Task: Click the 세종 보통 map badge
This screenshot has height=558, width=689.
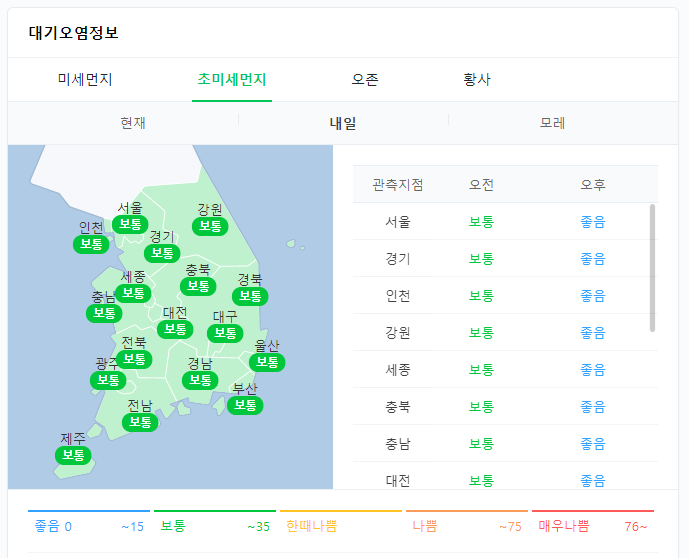Action: click(133, 293)
